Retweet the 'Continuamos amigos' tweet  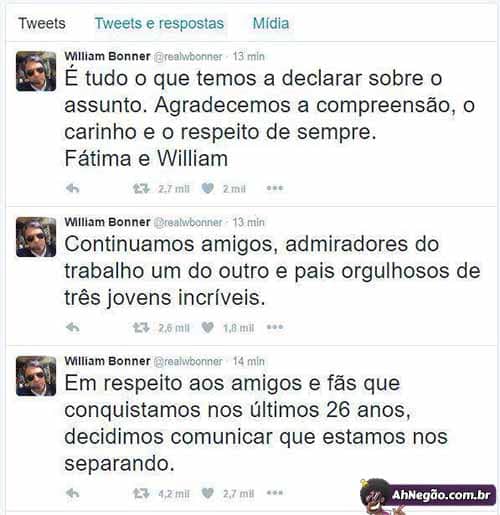141,328
